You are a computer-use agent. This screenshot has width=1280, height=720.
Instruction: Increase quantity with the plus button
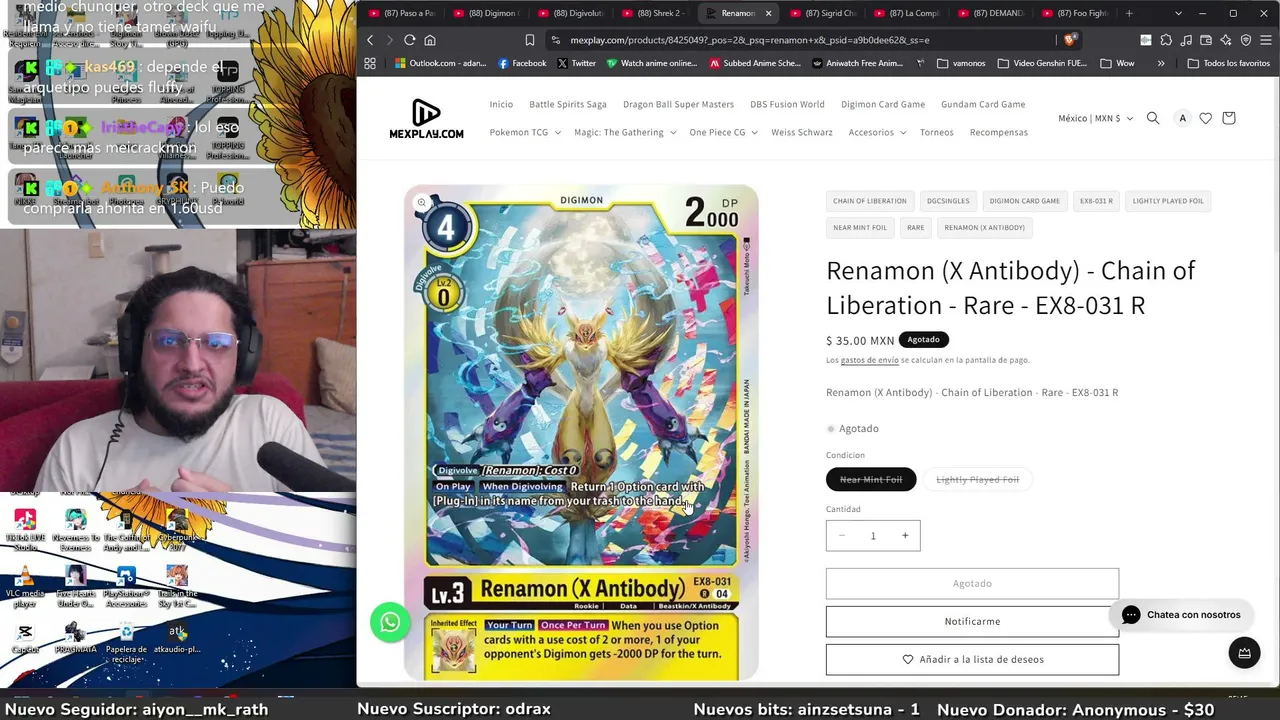[x=905, y=536]
